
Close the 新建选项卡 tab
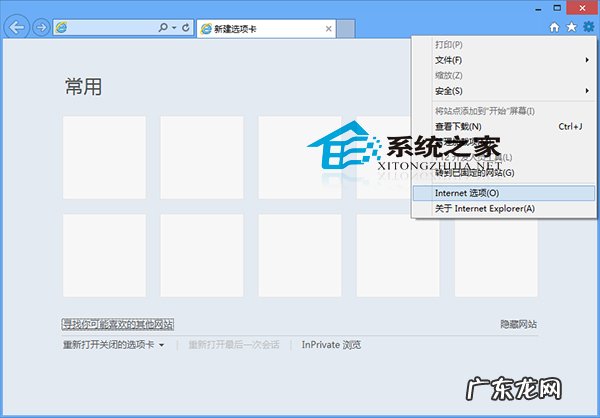pos(328,29)
